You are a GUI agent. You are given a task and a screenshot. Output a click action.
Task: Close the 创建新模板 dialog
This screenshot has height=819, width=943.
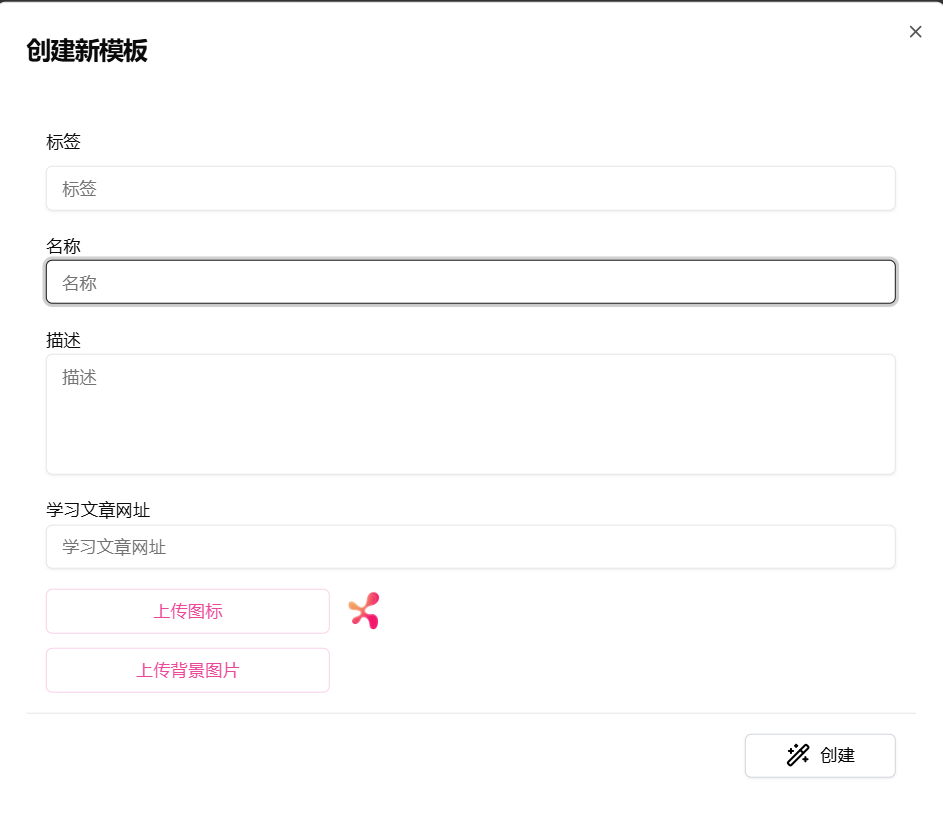click(915, 32)
